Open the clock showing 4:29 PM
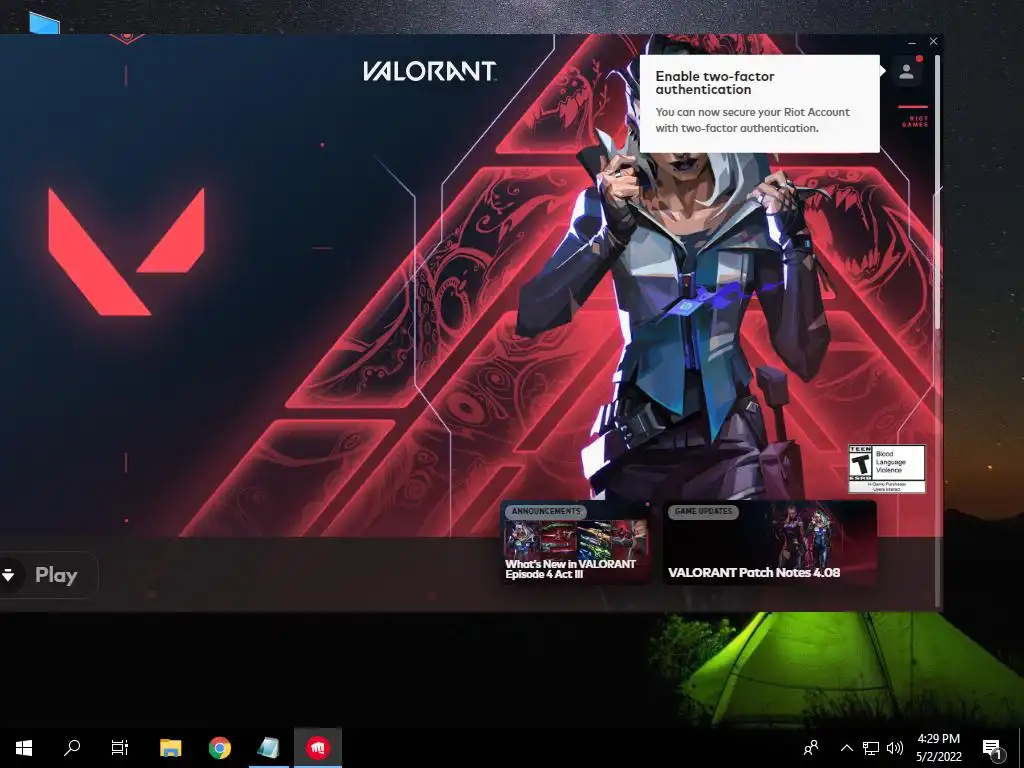Image resolution: width=1024 pixels, height=768 pixels. point(938,748)
